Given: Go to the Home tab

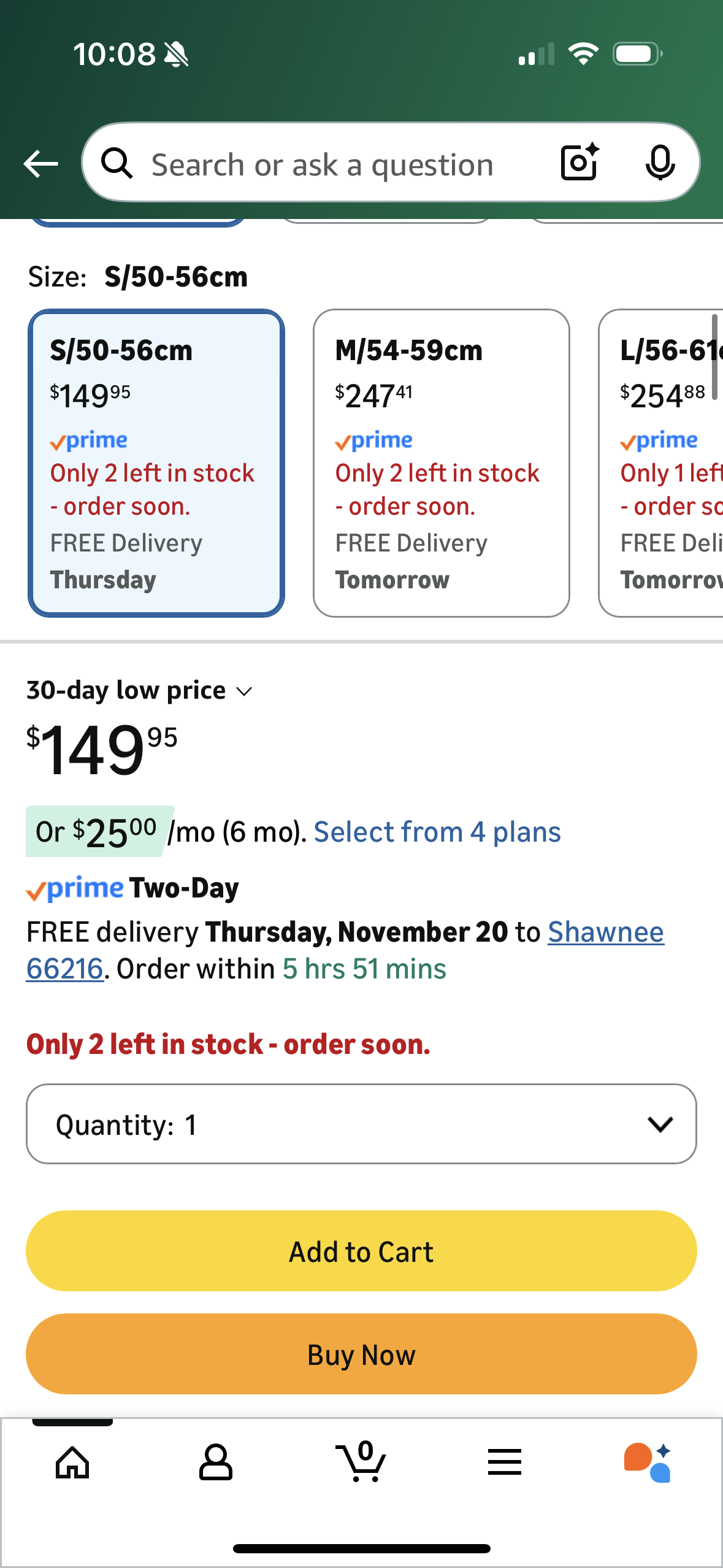Looking at the screenshot, I should tap(72, 1462).
